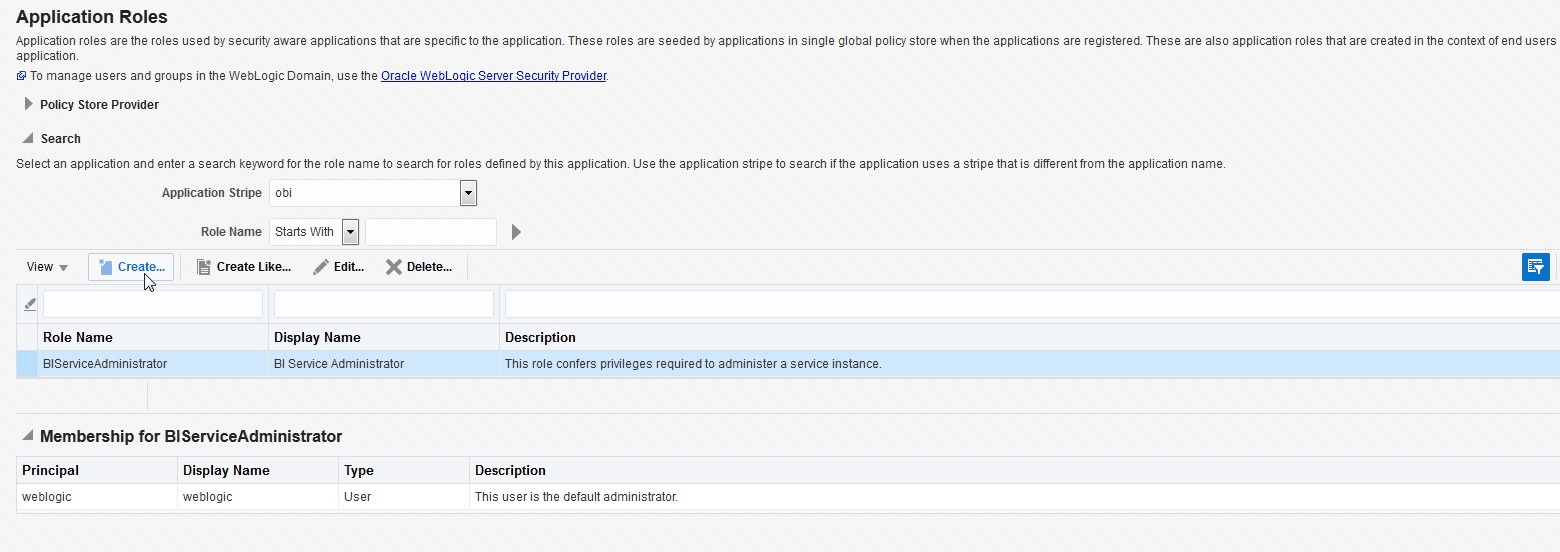Screen dimensions: 1560x552
Task: Click the Display Name column filter field
Action: [383, 304]
